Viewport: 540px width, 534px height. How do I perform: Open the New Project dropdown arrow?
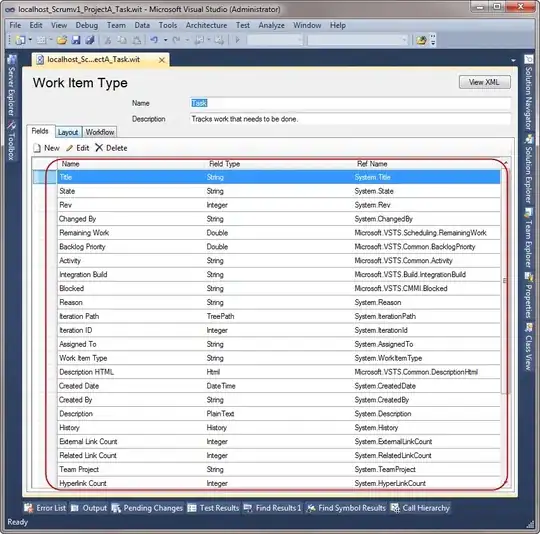coord(30,40)
